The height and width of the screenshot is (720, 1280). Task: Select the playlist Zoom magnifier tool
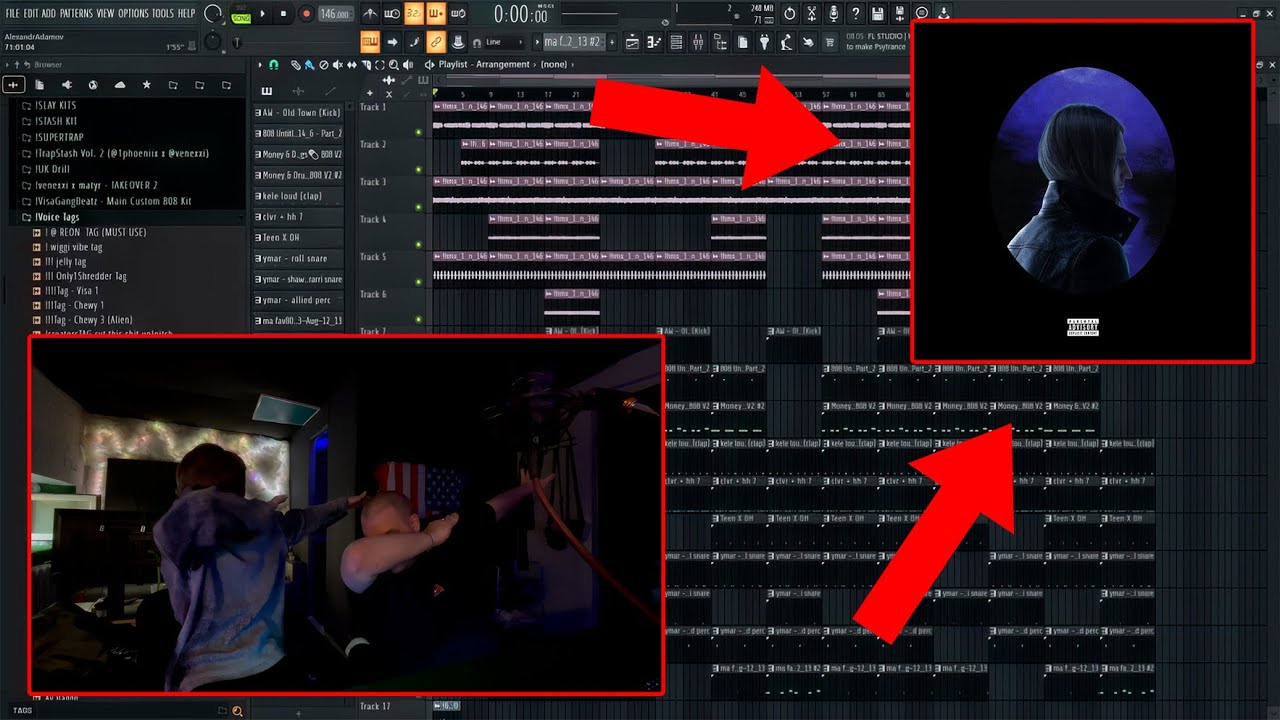(x=394, y=64)
